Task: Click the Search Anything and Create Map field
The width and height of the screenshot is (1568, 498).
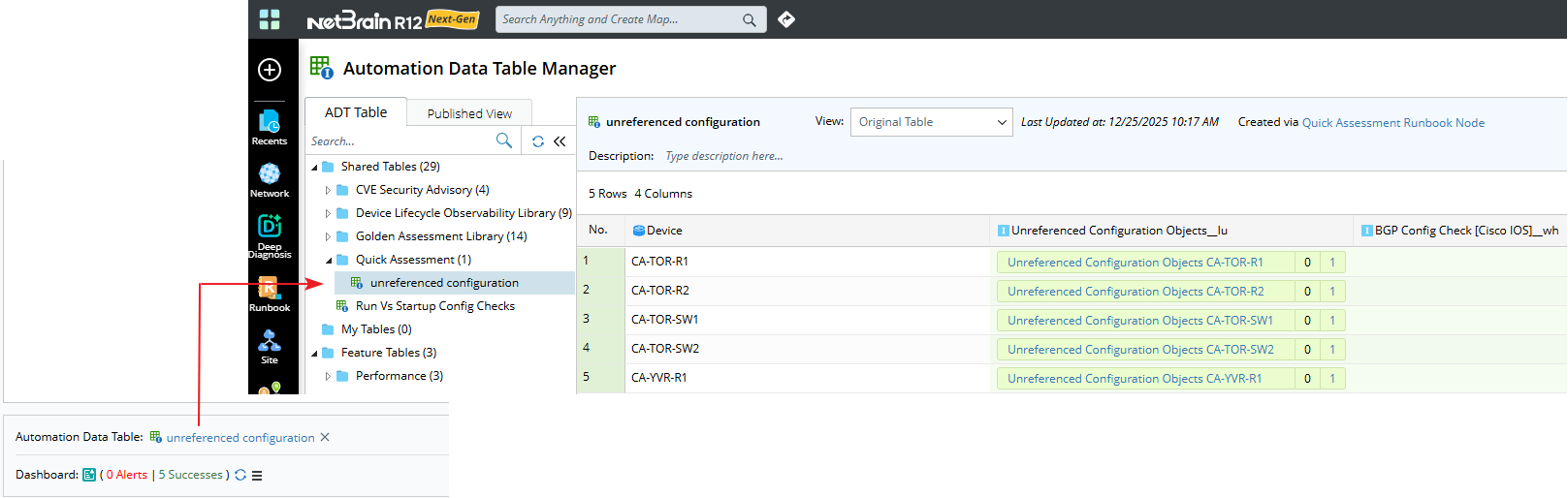Action: [619, 19]
